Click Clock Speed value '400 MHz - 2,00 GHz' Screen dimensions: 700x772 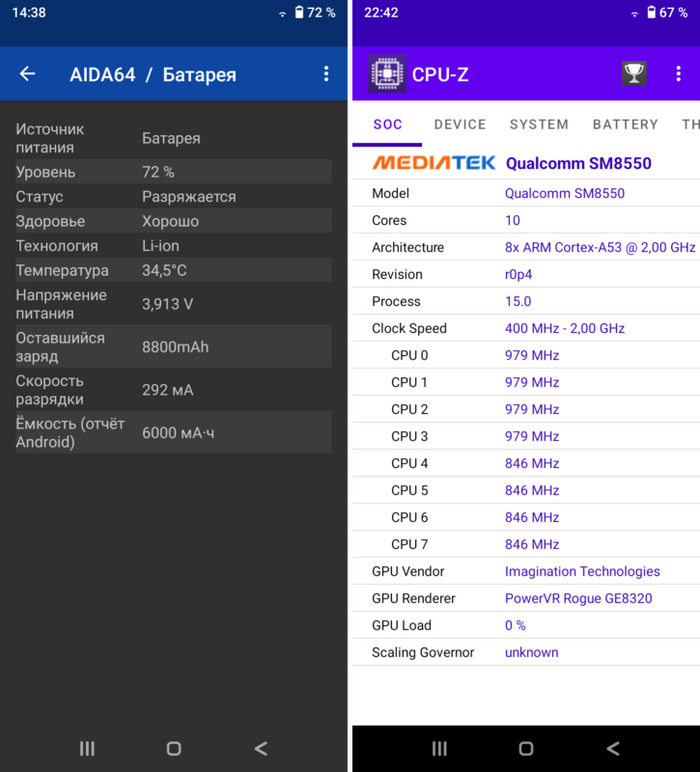[x=565, y=328]
